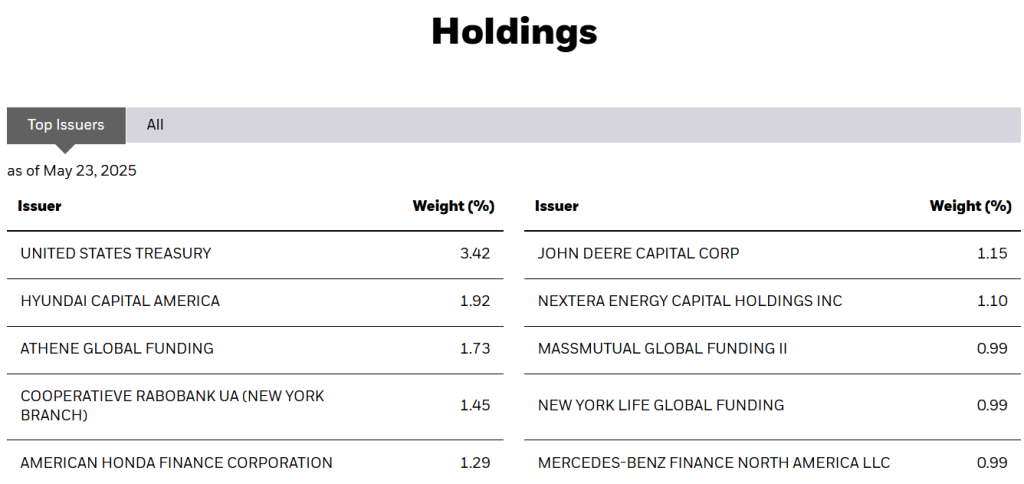Open Cooperatieve Rabobank UA (New York Branch) entry

click(172, 405)
